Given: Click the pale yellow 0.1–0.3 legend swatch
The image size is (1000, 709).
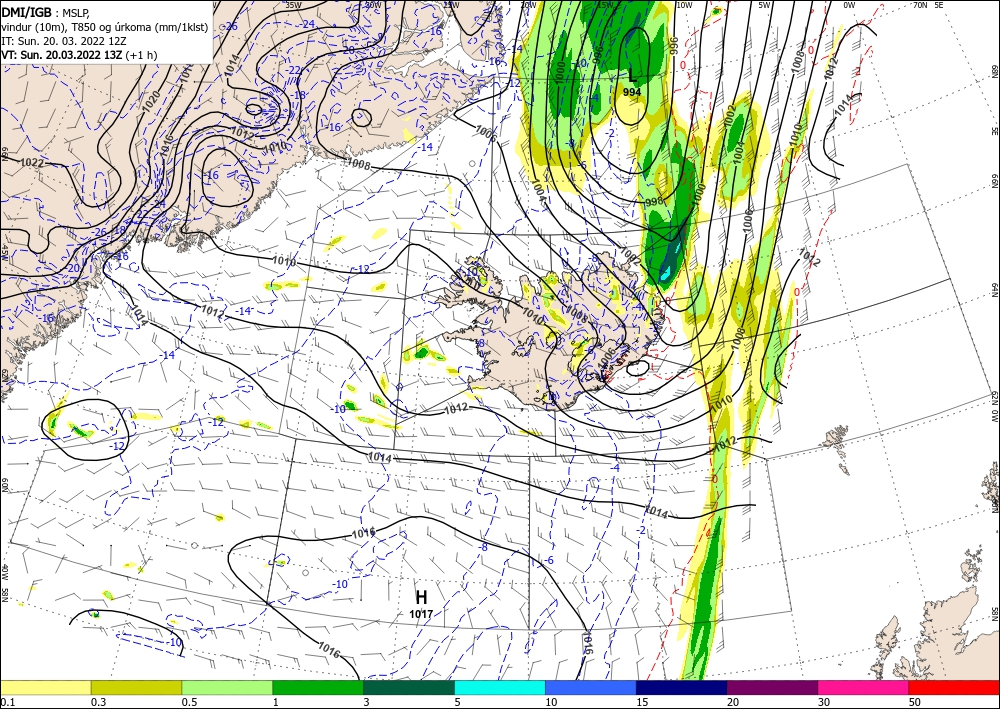Looking at the screenshot, I should (45, 687).
